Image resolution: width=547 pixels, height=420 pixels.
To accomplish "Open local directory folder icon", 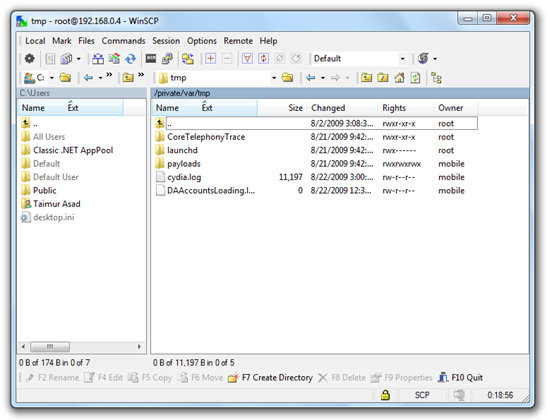I will click(x=65, y=77).
